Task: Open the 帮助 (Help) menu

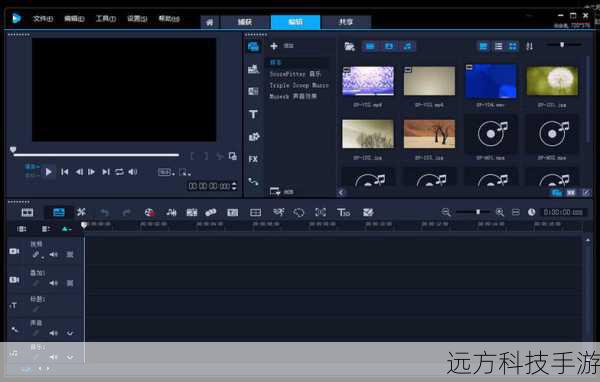Action: click(x=169, y=18)
